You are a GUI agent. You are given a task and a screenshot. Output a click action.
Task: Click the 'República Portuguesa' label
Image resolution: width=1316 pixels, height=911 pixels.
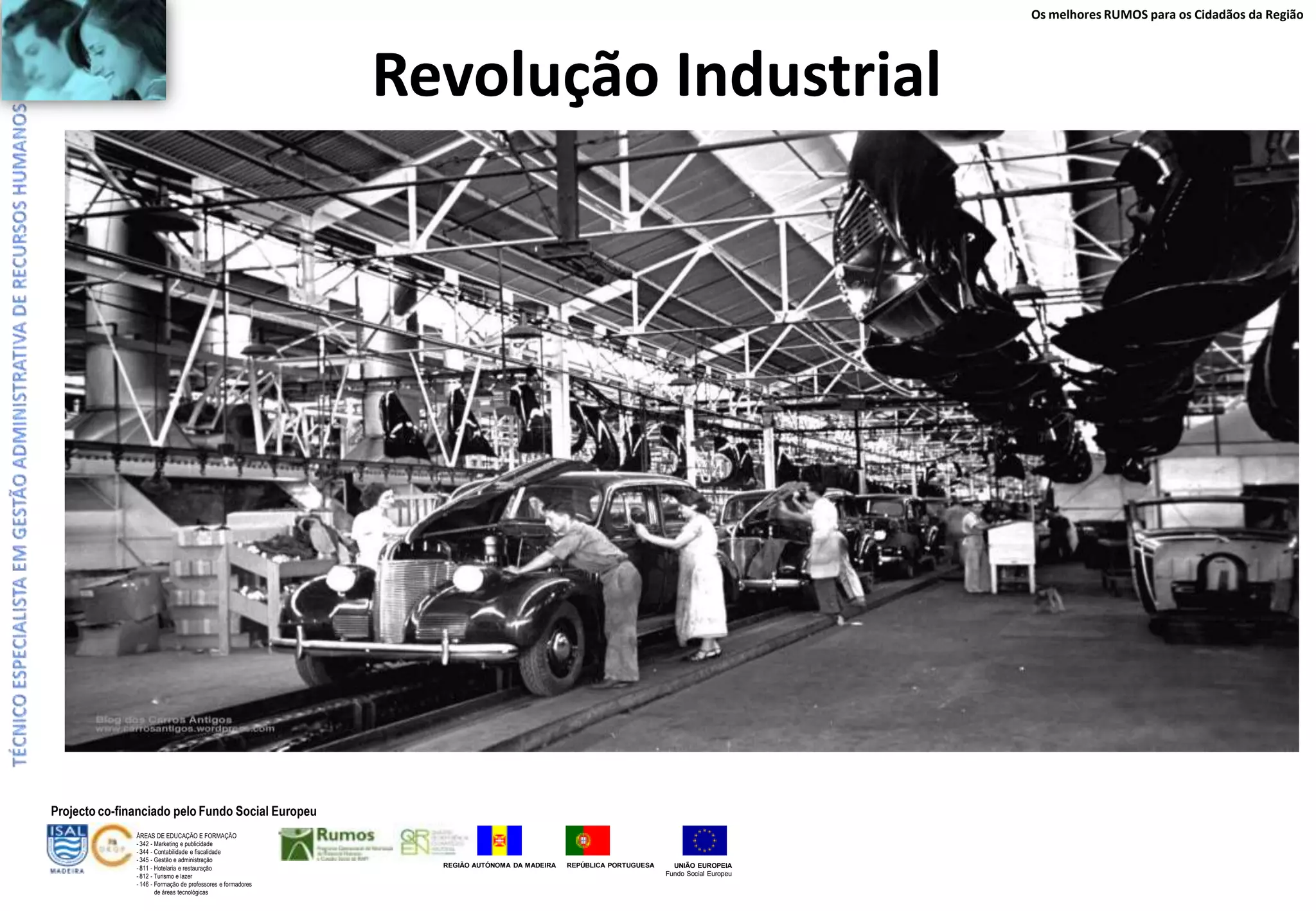click(610, 865)
